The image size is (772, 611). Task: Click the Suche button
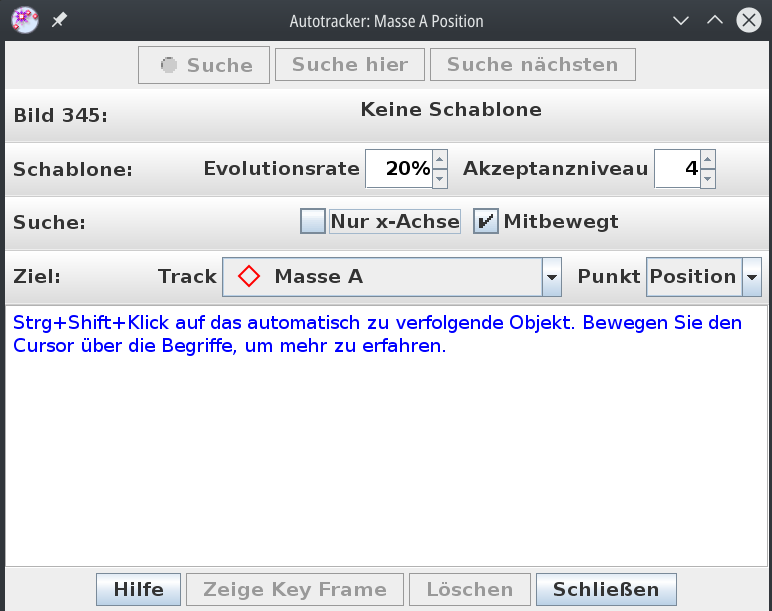coord(204,65)
